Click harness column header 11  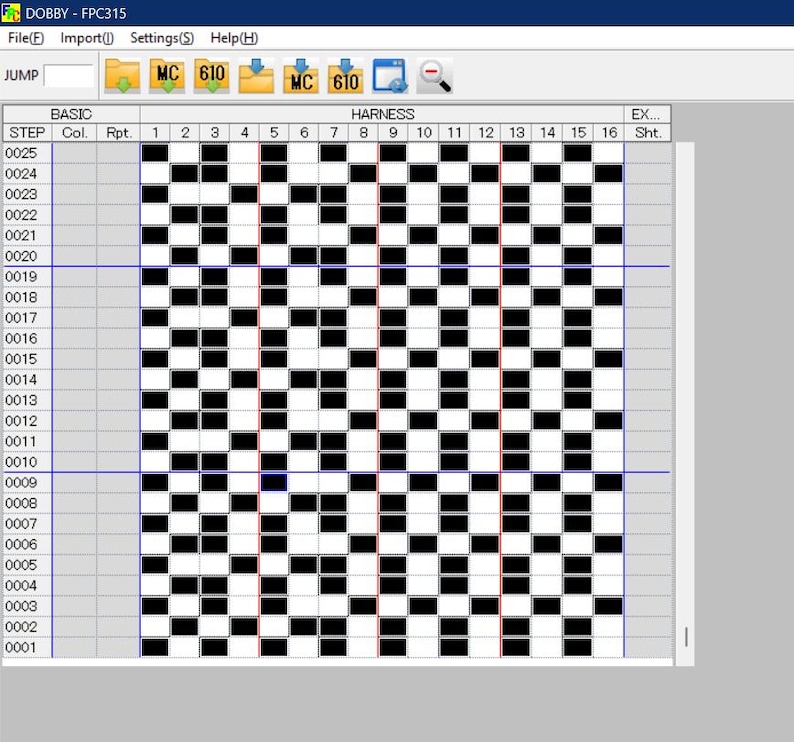[454, 133]
